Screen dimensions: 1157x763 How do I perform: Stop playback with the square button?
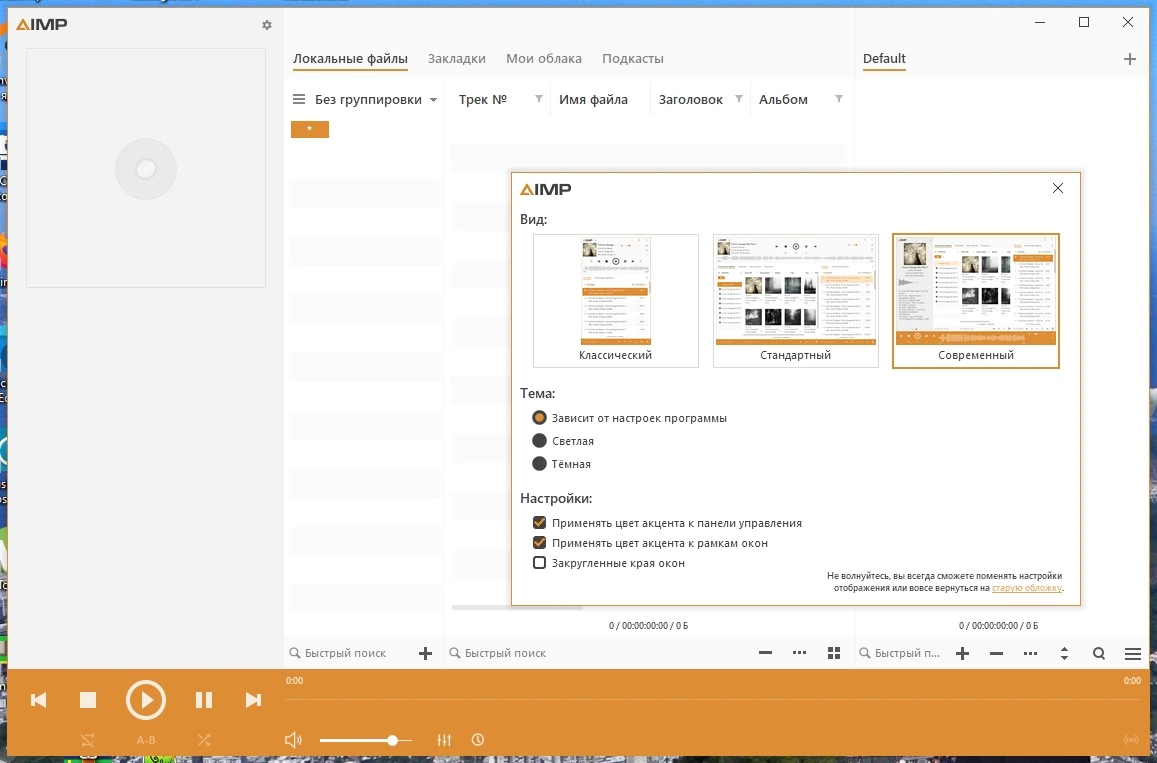coord(88,700)
